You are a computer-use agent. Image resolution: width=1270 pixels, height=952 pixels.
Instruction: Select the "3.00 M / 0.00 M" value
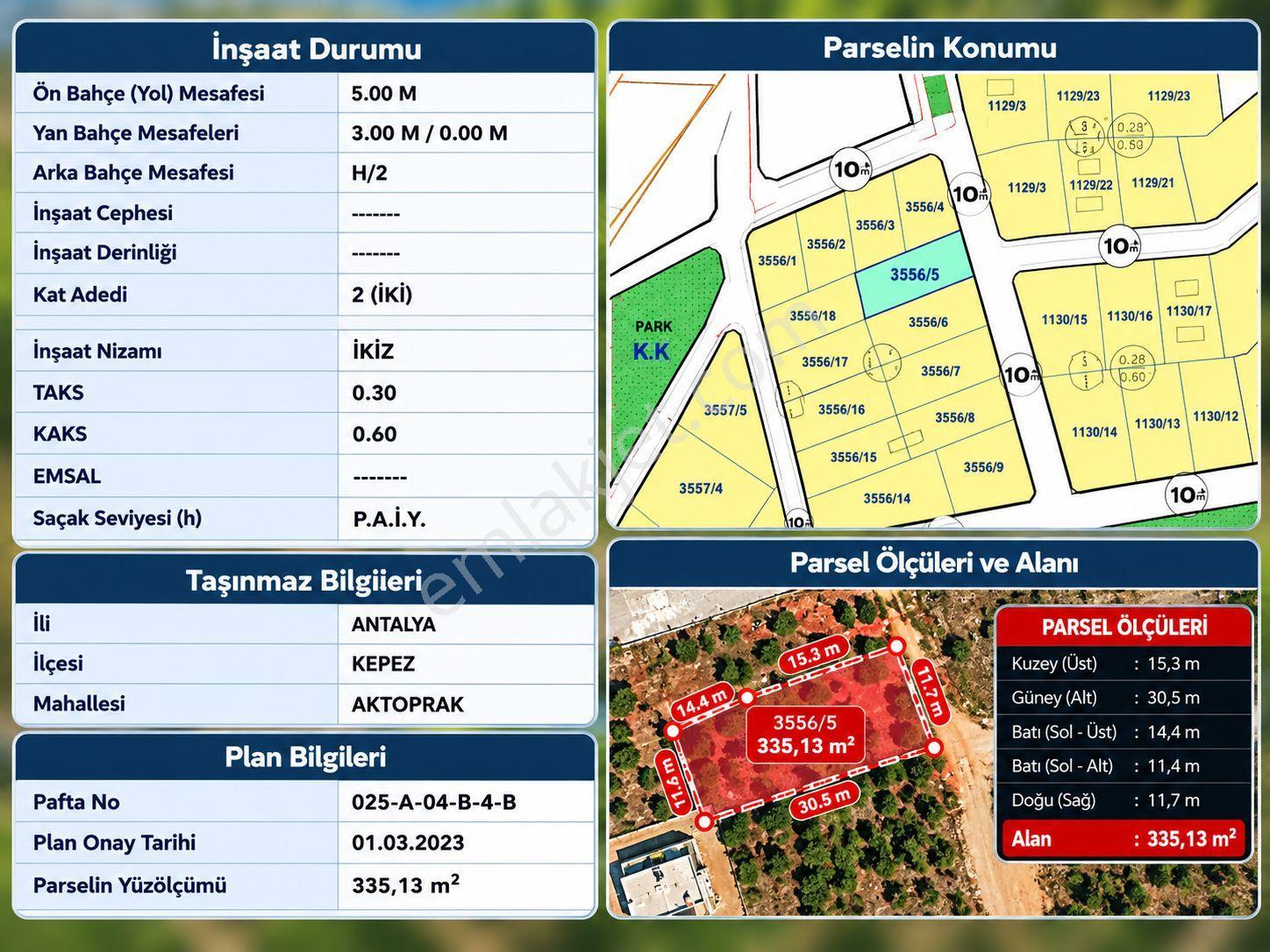pos(429,133)
